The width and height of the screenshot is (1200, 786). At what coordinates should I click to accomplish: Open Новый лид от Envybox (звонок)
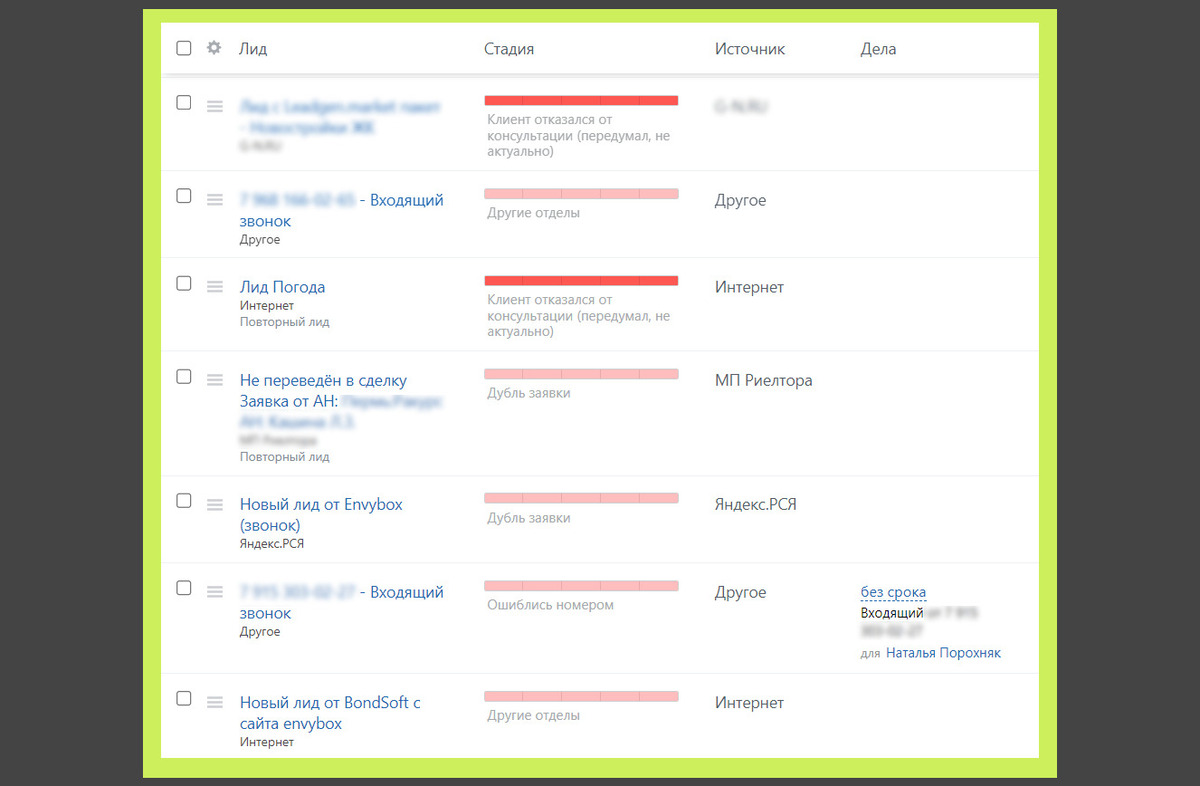321,514
